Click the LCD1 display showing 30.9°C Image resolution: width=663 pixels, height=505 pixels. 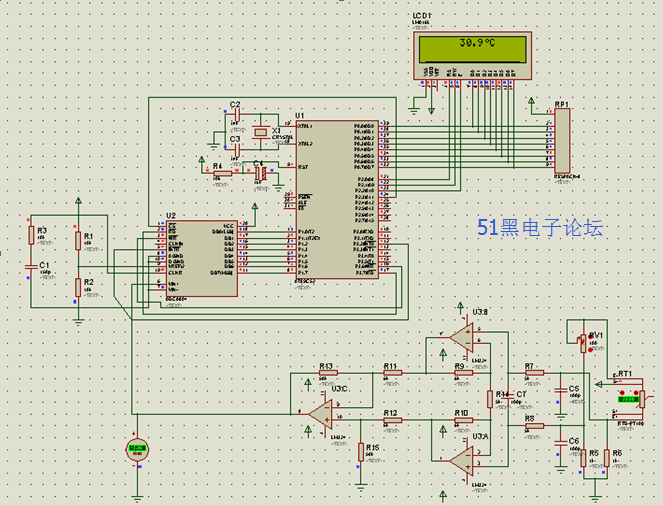(x=476, y=45)
